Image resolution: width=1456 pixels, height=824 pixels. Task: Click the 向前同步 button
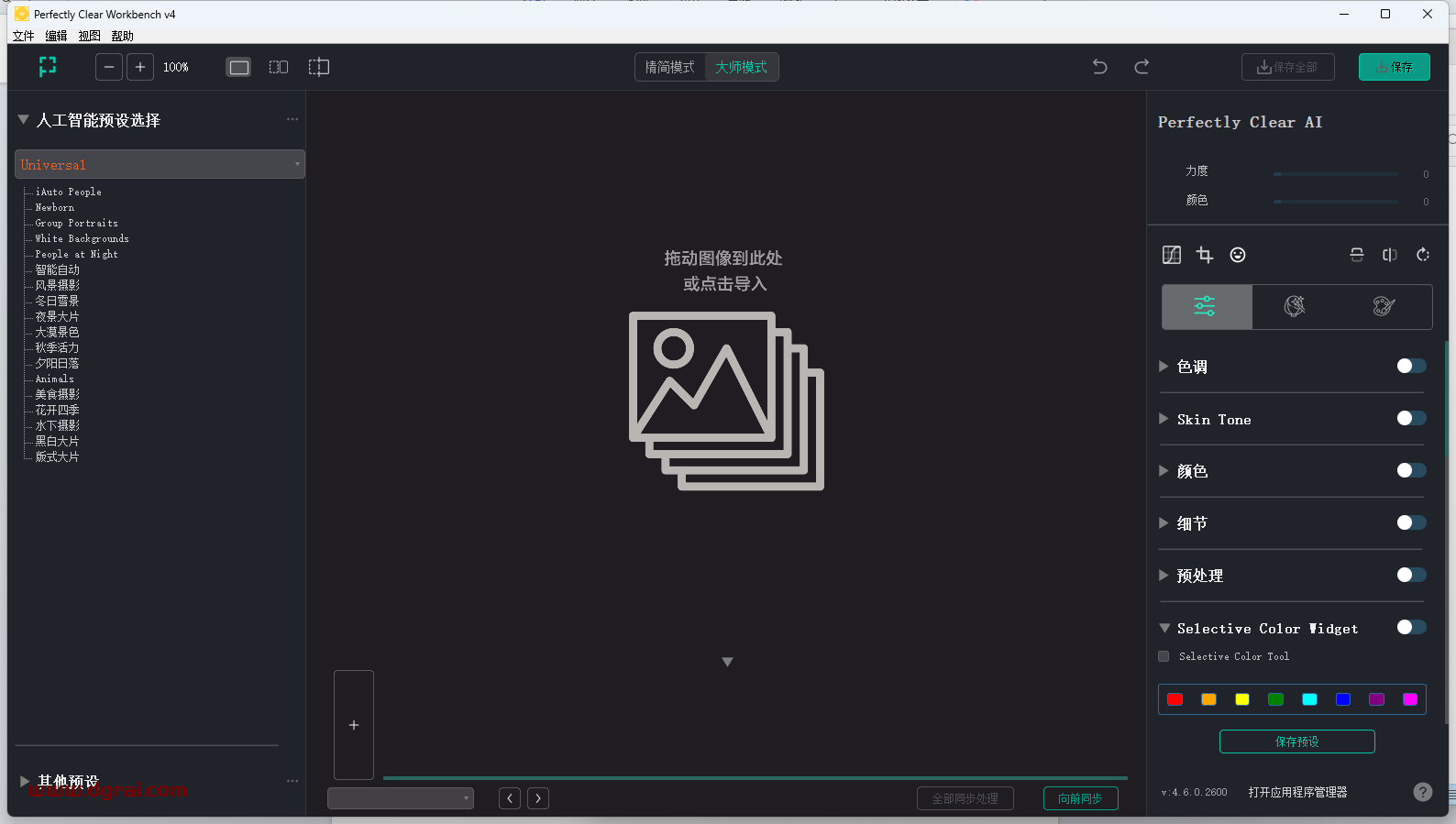click(x=1080, y=798)
